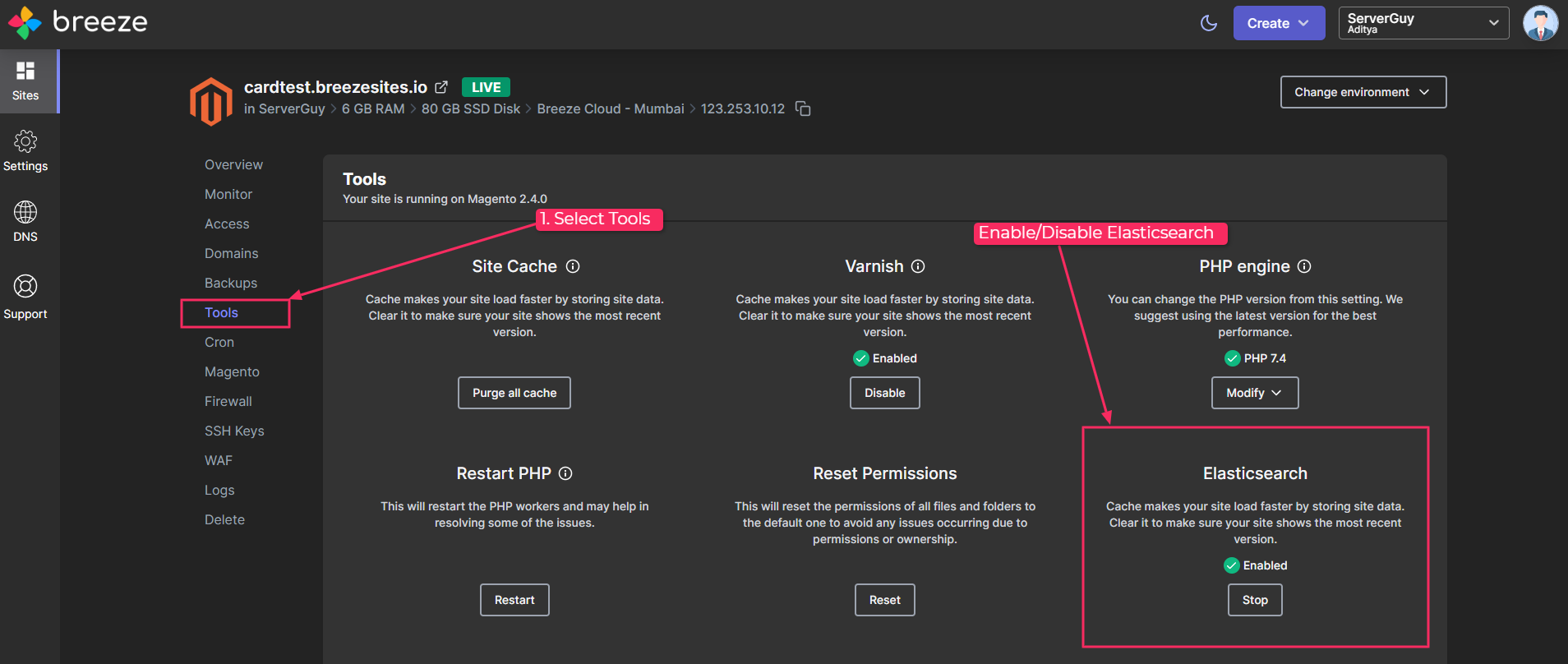Image resolution: width=1568 pixels, height=664 pixels.
Task: Open Support lifebuoy in the sidebar
Action: click(25, 297)
